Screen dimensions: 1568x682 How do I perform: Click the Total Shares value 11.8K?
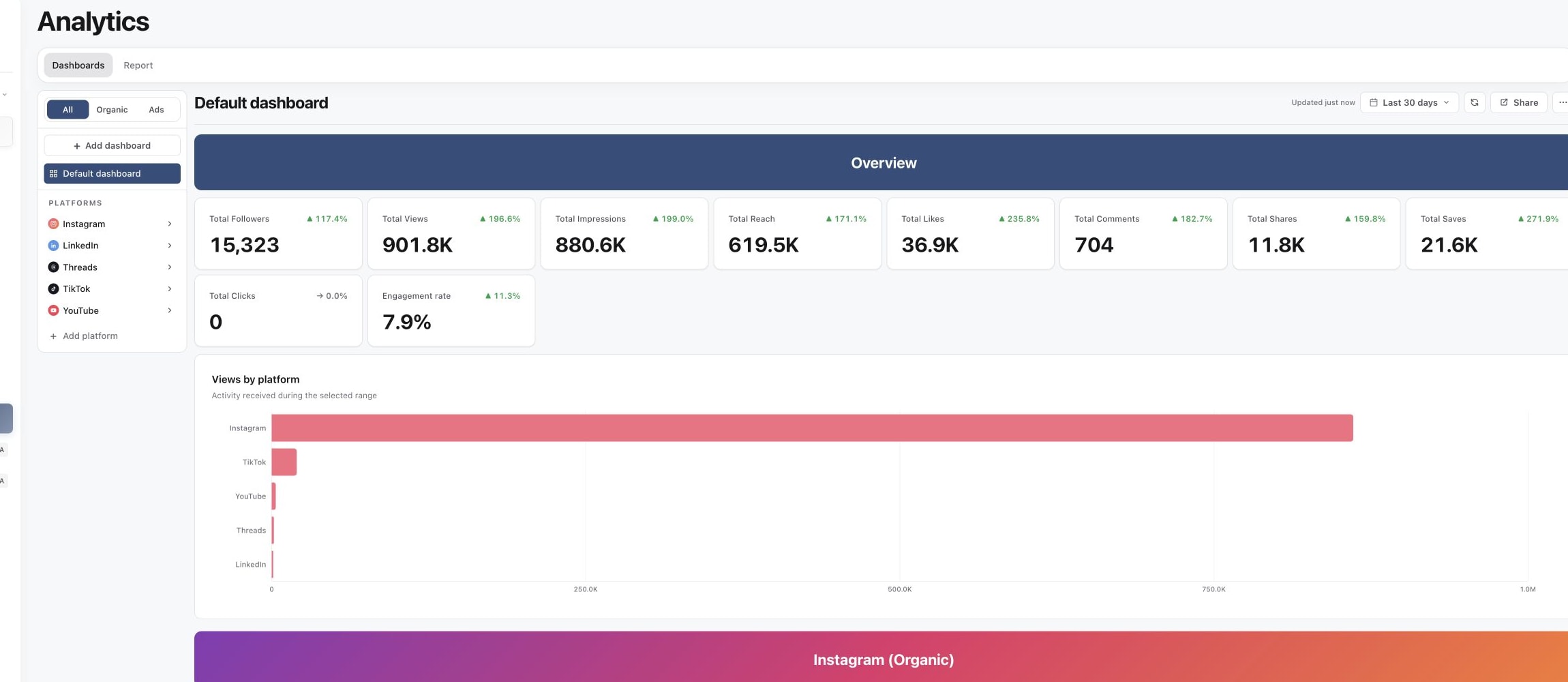pos(1276,246)
